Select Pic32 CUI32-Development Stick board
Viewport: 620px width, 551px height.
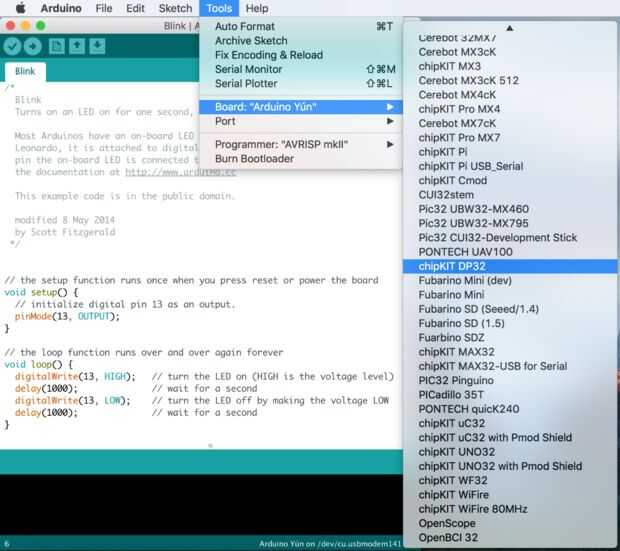510,237
